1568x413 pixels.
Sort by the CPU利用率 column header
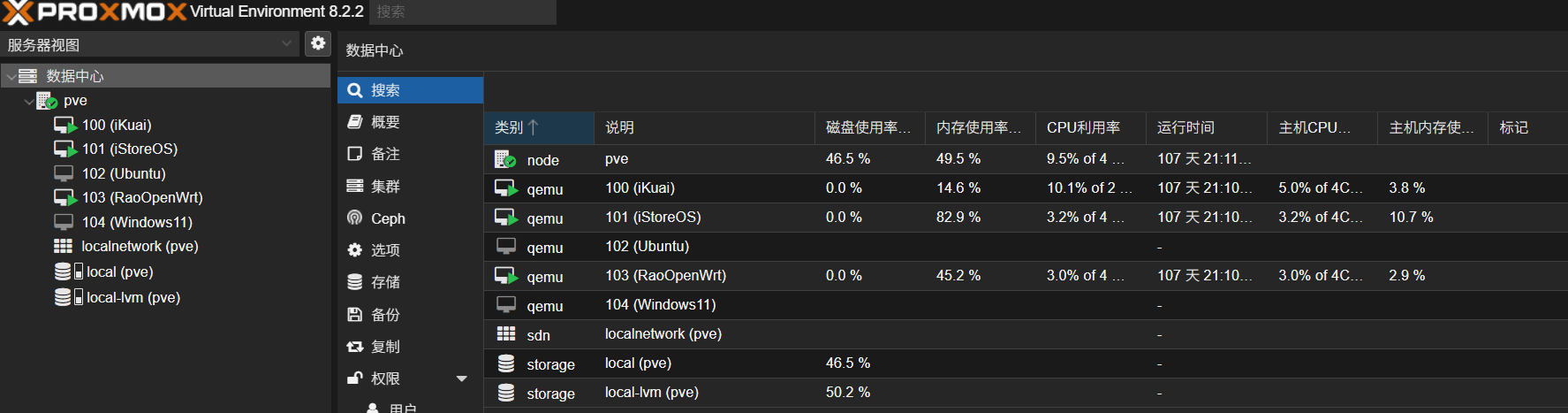click(1083, 127)
